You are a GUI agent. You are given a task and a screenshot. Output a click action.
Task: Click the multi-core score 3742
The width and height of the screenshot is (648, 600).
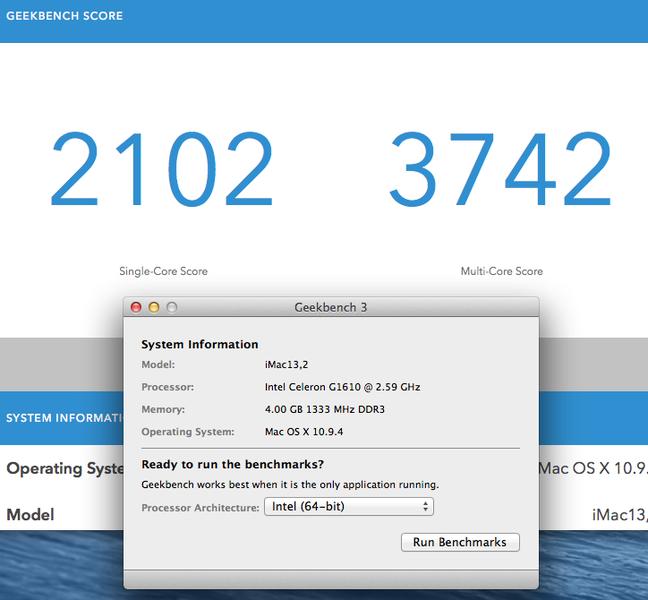(x=500, y=169)
